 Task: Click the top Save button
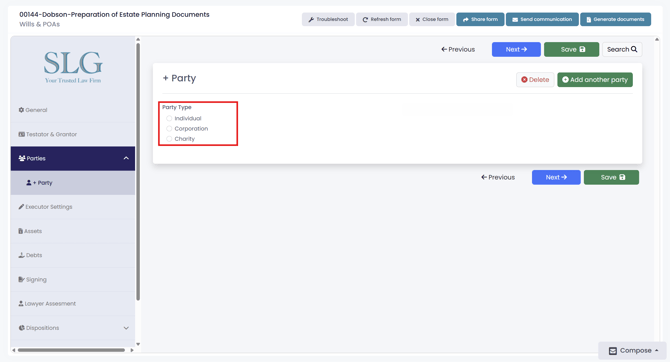[x=571, y=49]
